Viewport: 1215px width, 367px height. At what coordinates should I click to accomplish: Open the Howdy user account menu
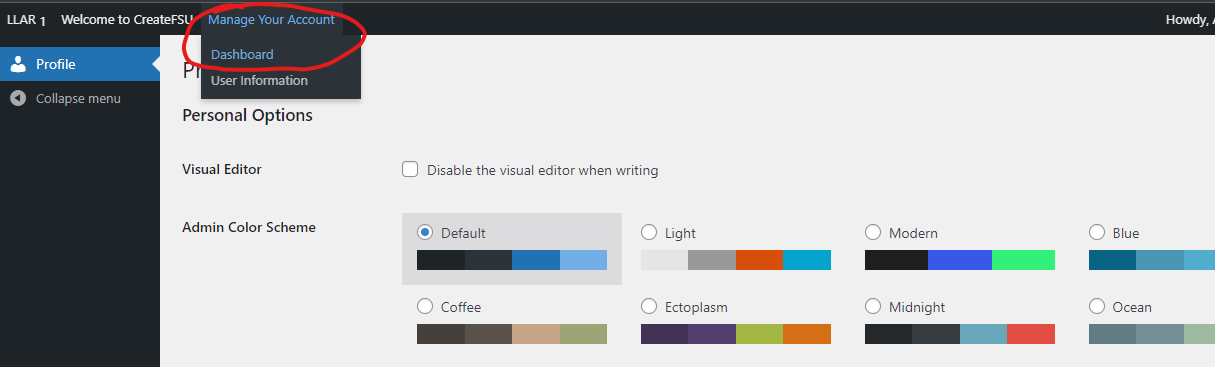(x=1190, y=19)
